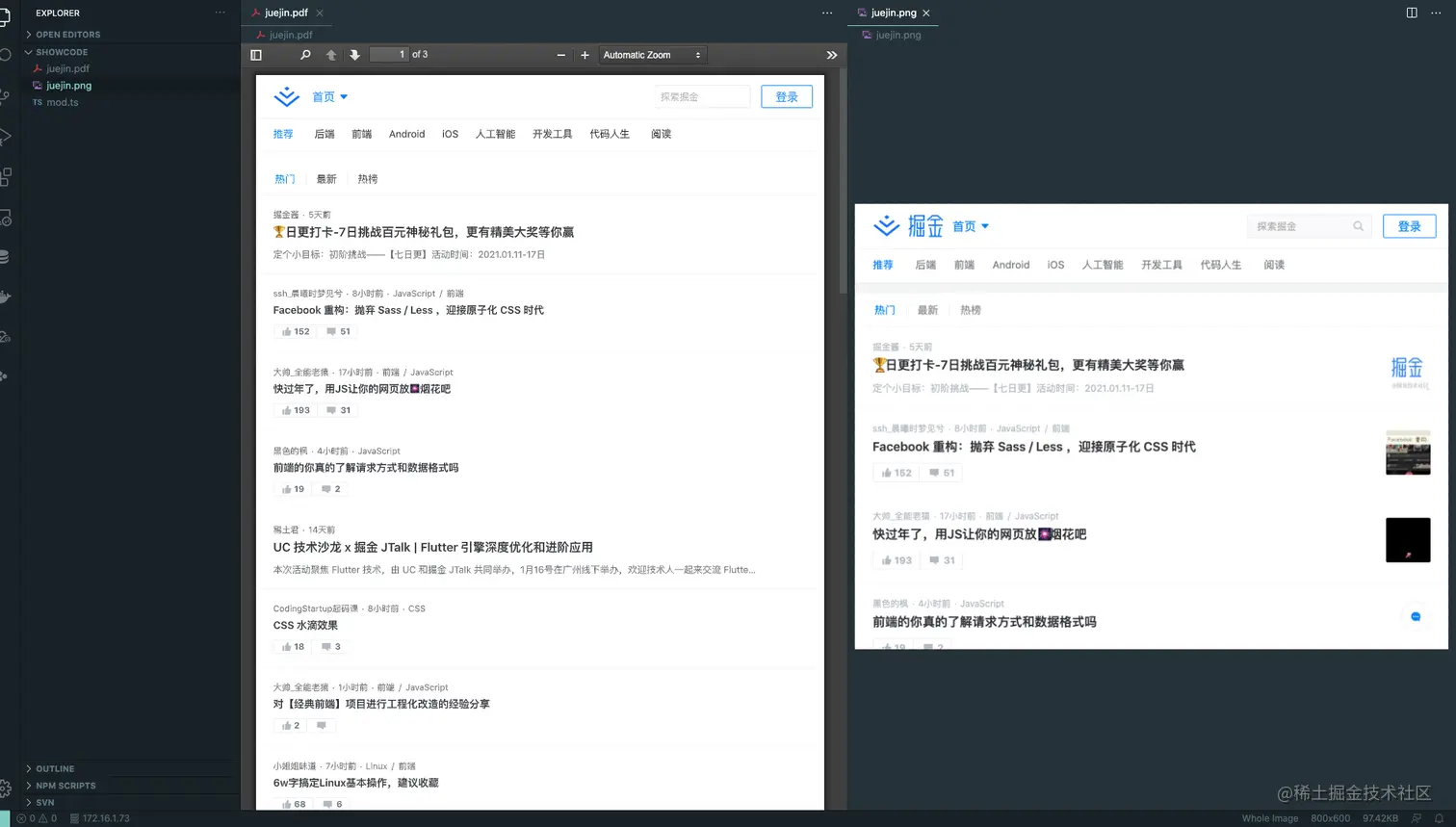
Task: Close the juejin.pdf tab
Action: (x=320, y=13)
